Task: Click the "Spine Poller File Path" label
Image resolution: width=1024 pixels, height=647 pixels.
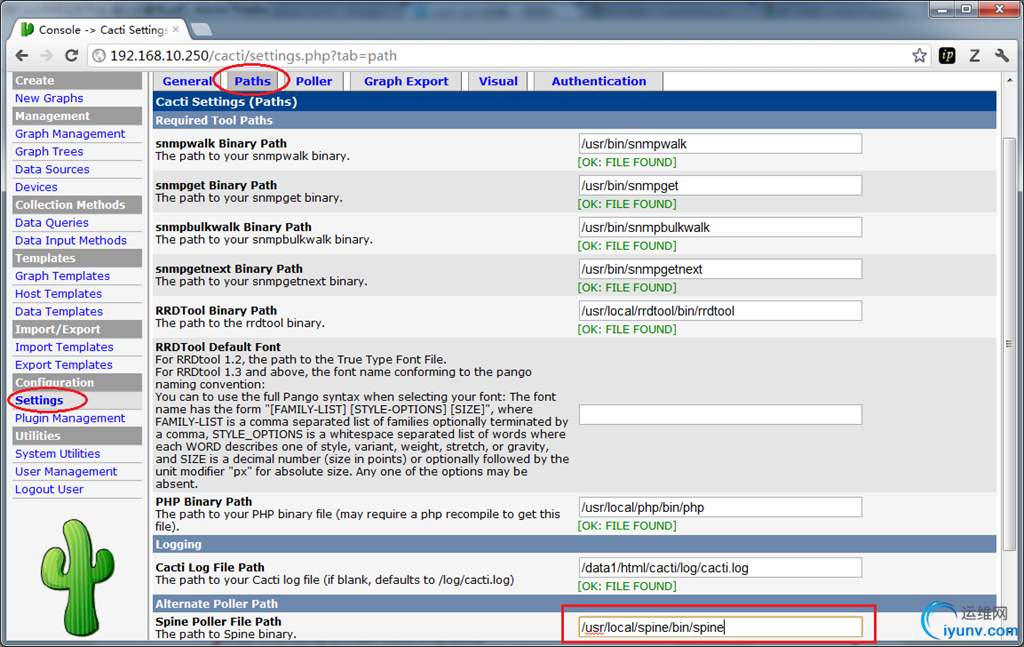Action: click(x=218, y=622)
